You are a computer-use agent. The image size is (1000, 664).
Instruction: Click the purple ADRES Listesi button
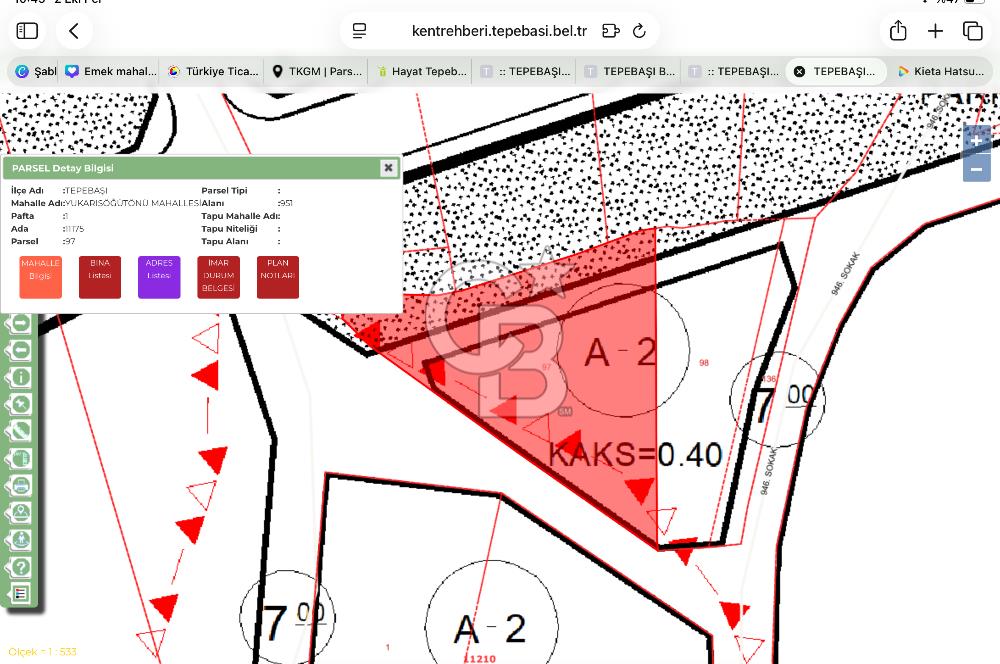pyautogui.click(x=159, y=277)
